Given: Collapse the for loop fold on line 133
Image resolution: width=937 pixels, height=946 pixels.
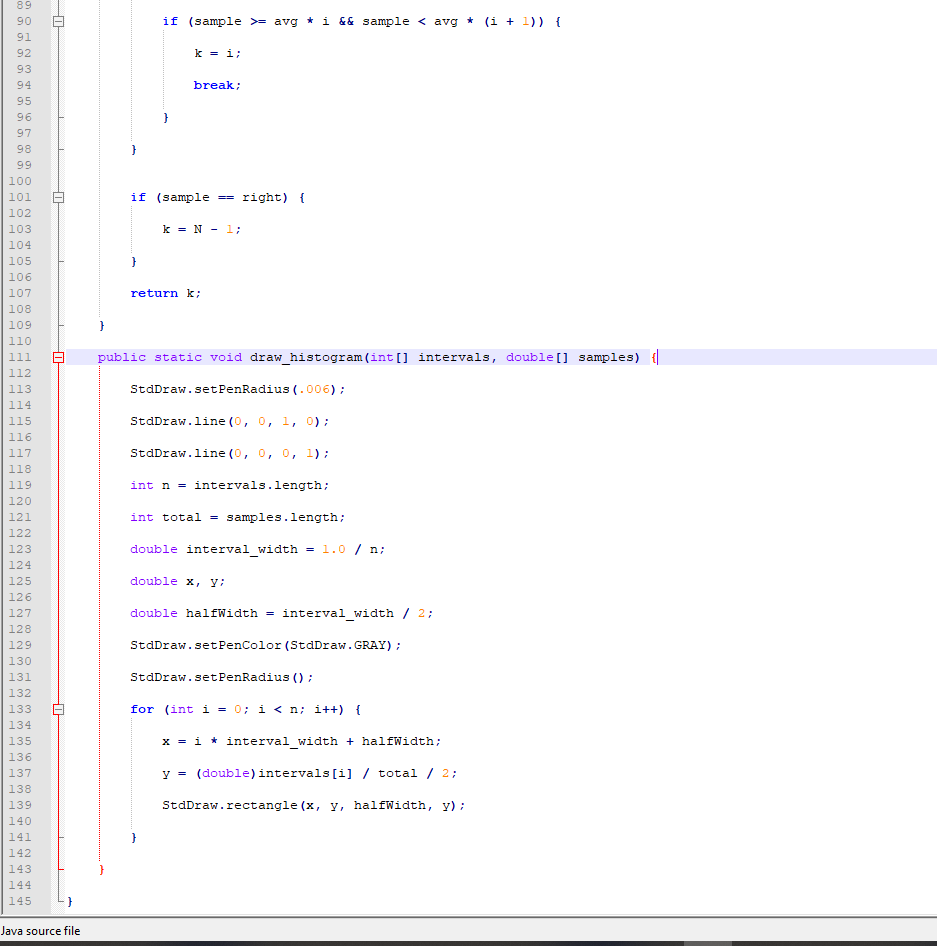Looking at the screenshot, I should [57, 709].
